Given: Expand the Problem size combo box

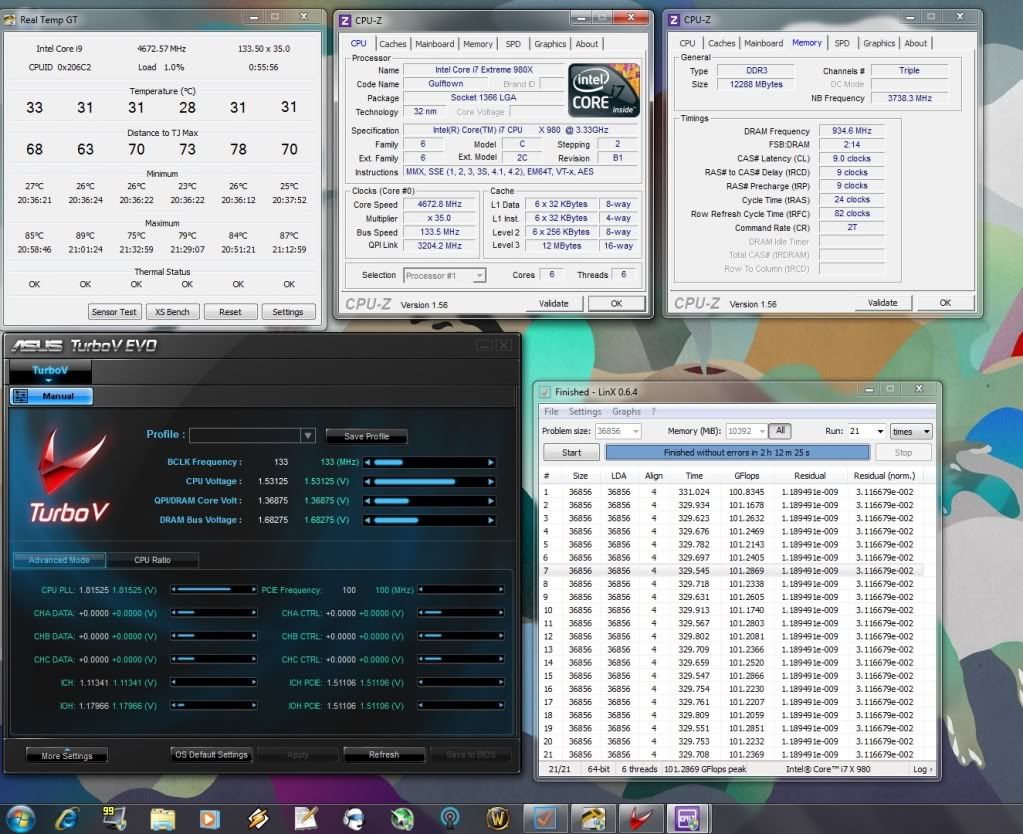Looking at the screenshot, I should [635, 431].
